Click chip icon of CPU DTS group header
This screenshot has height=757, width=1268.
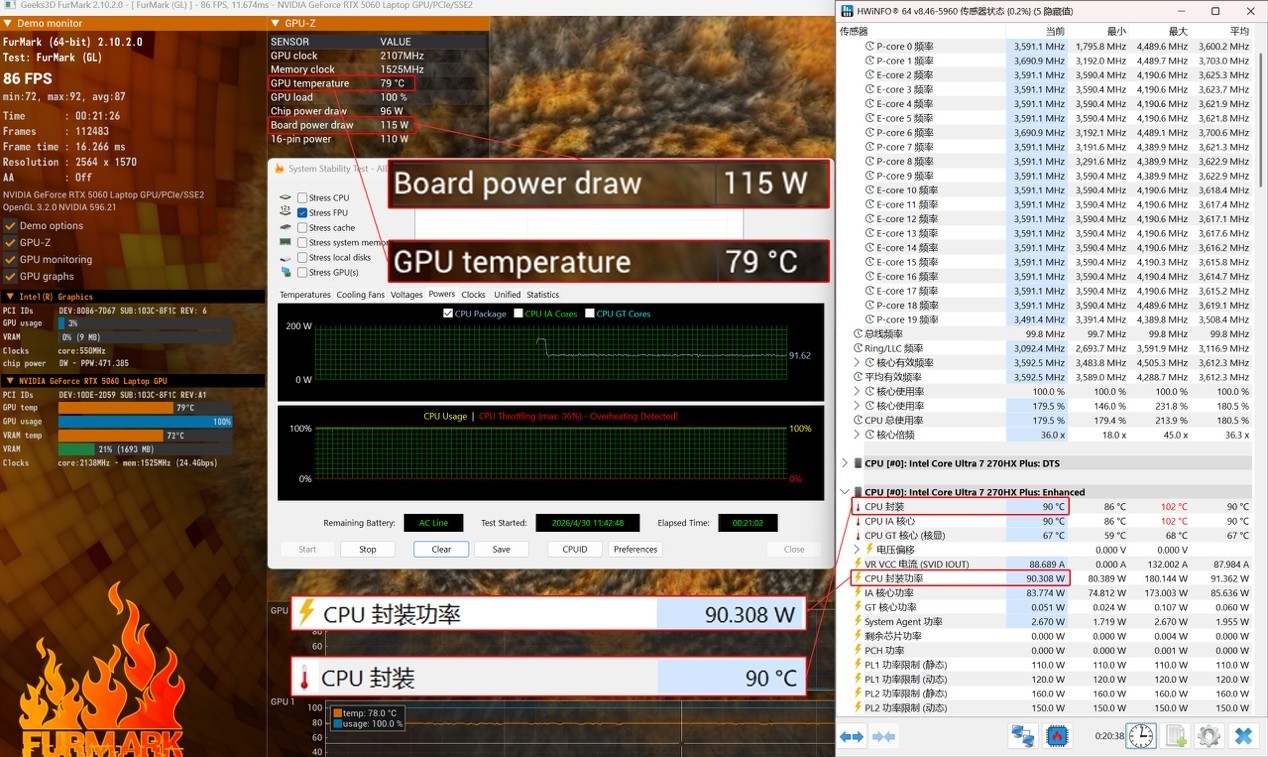(x=858, y=463)
